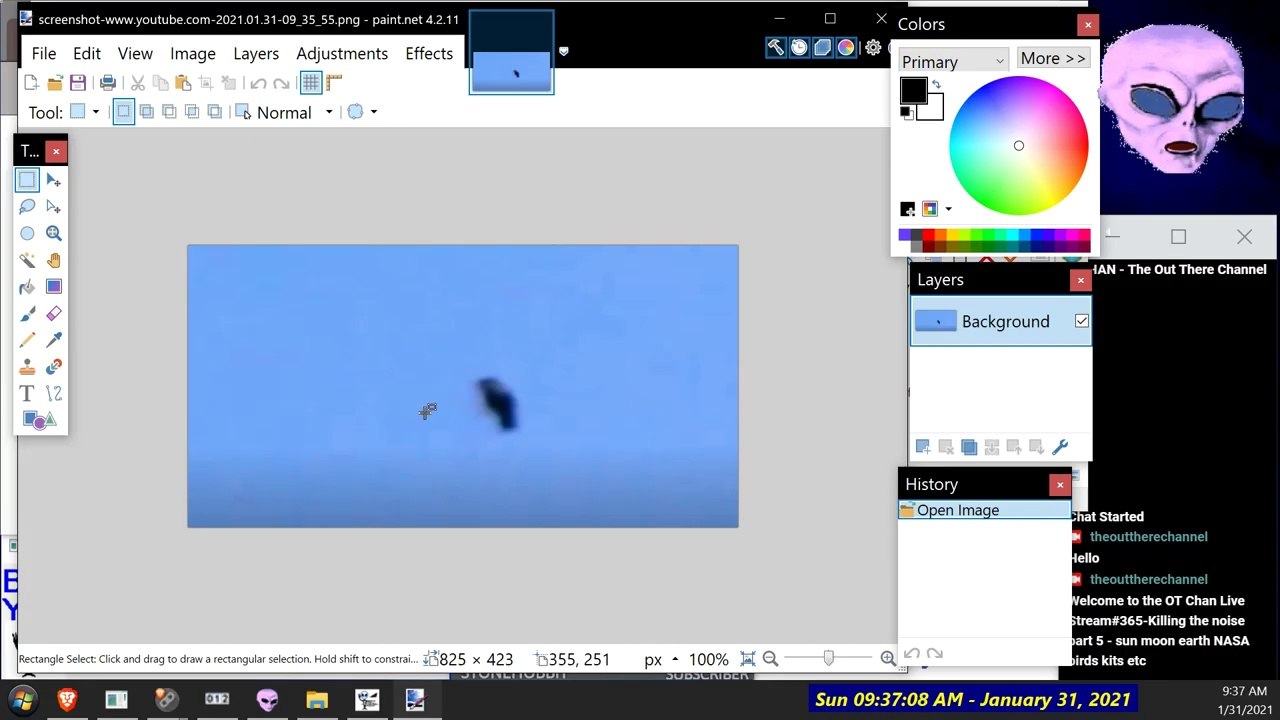Image resolution: width=1280 pixels, height=720 pixels.
Task: Toggle the History window visibility button
Action: click(x=799, y=47)
